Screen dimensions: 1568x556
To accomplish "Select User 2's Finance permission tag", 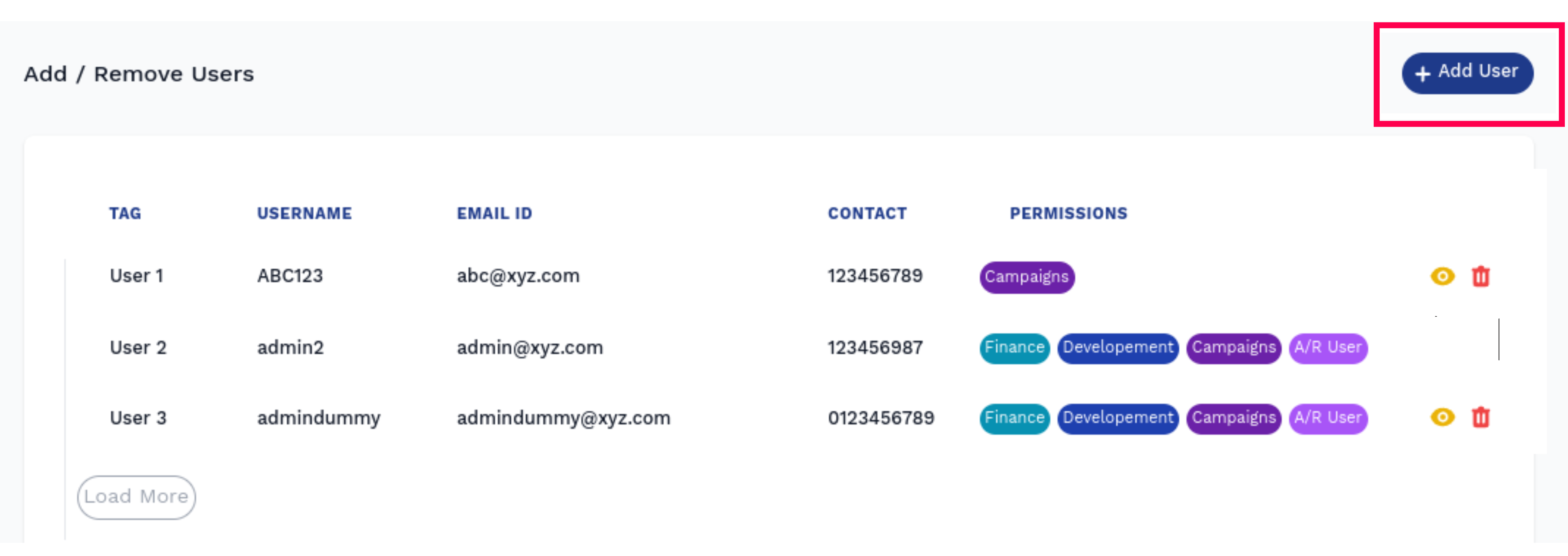I will (x=1014, y=348).
